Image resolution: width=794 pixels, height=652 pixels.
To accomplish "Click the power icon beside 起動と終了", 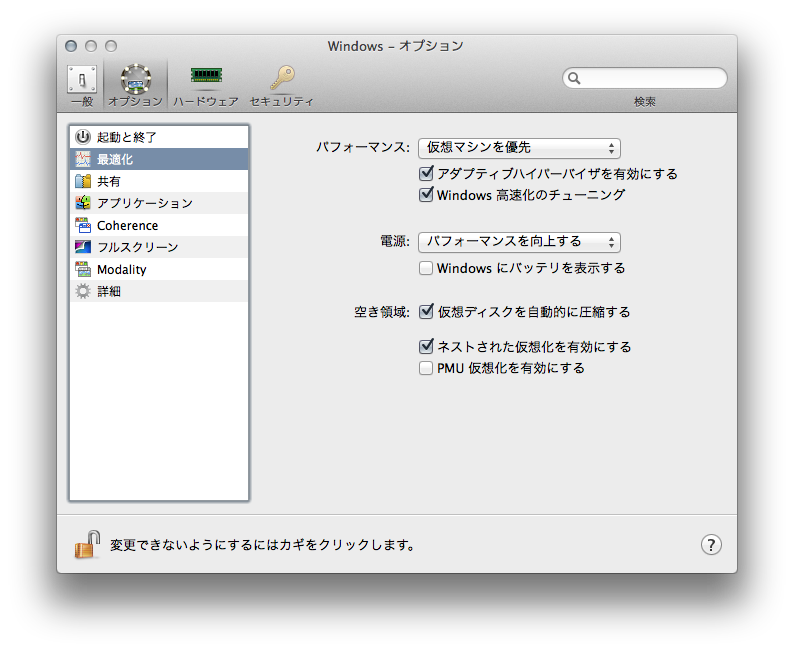I will [x=83, y=137].
